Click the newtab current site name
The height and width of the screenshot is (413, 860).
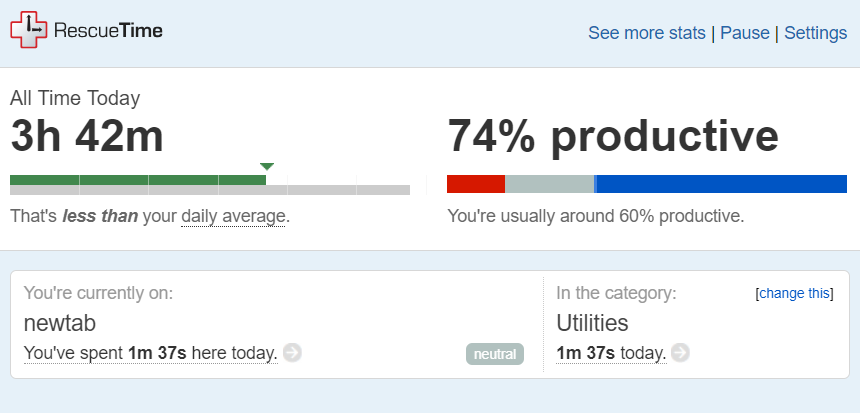(x=60, y=323)
